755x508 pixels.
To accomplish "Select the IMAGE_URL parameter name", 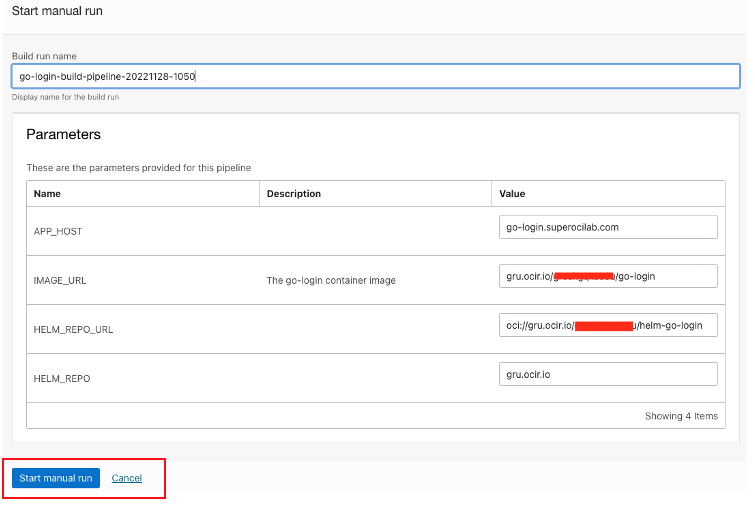I will point(60,281).
